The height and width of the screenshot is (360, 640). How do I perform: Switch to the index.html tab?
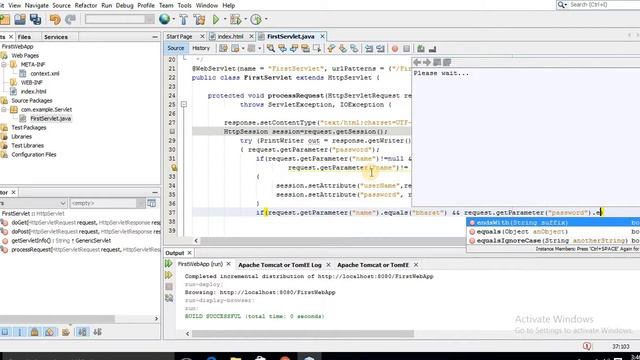[x=230, y=36]
